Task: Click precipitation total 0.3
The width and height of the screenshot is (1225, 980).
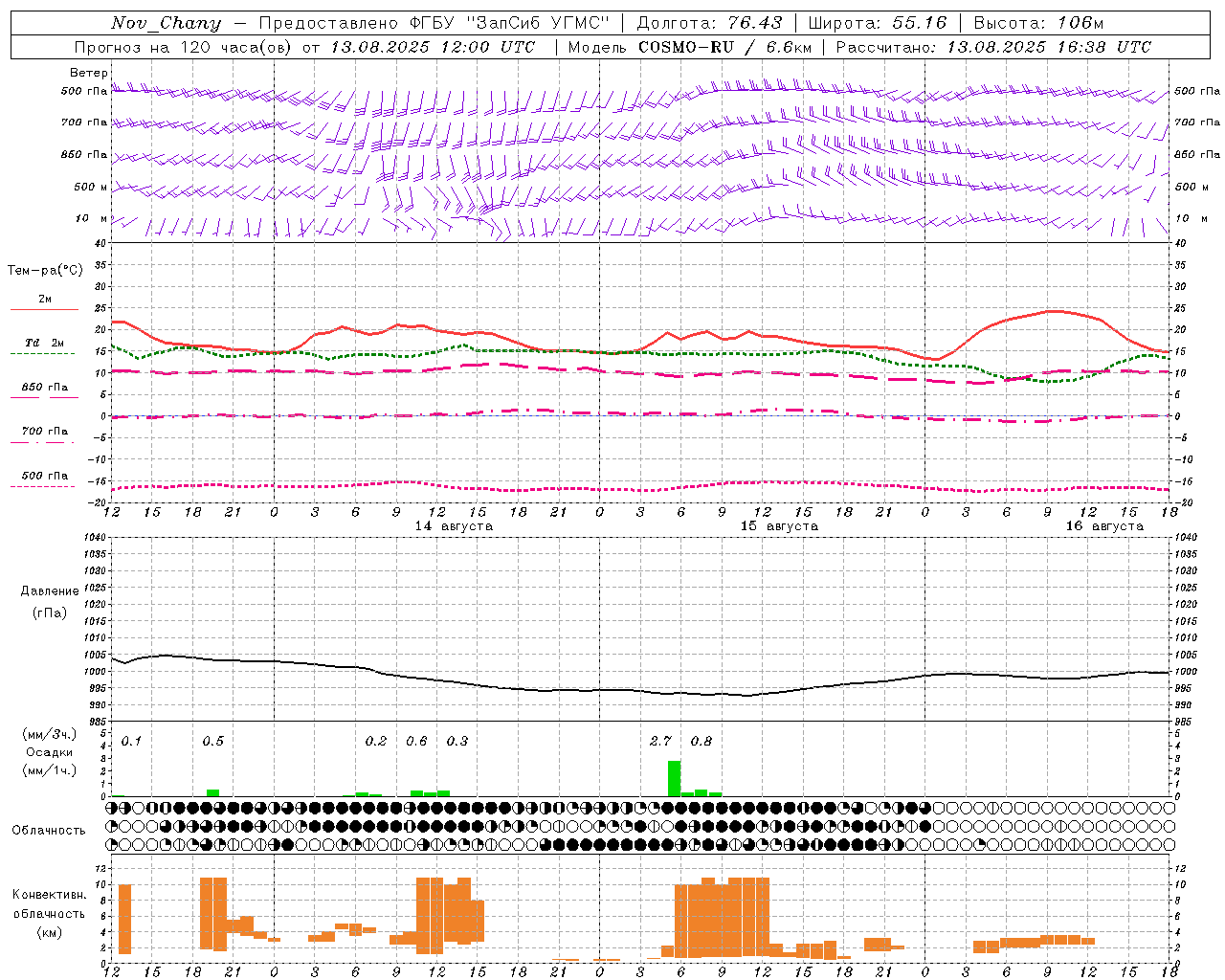Action: tap(457, 742)
